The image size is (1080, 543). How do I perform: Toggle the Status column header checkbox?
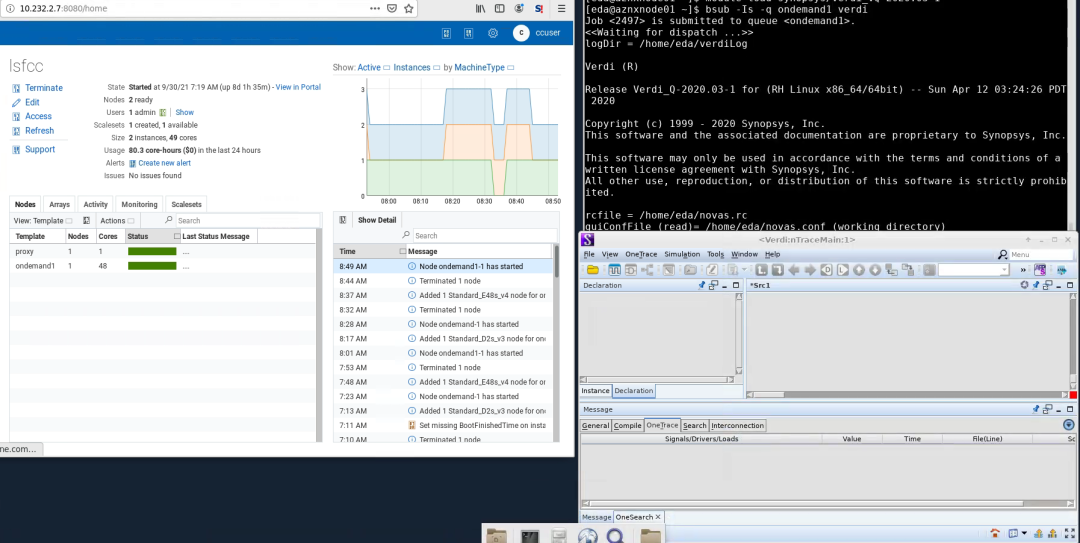(178, 236)
